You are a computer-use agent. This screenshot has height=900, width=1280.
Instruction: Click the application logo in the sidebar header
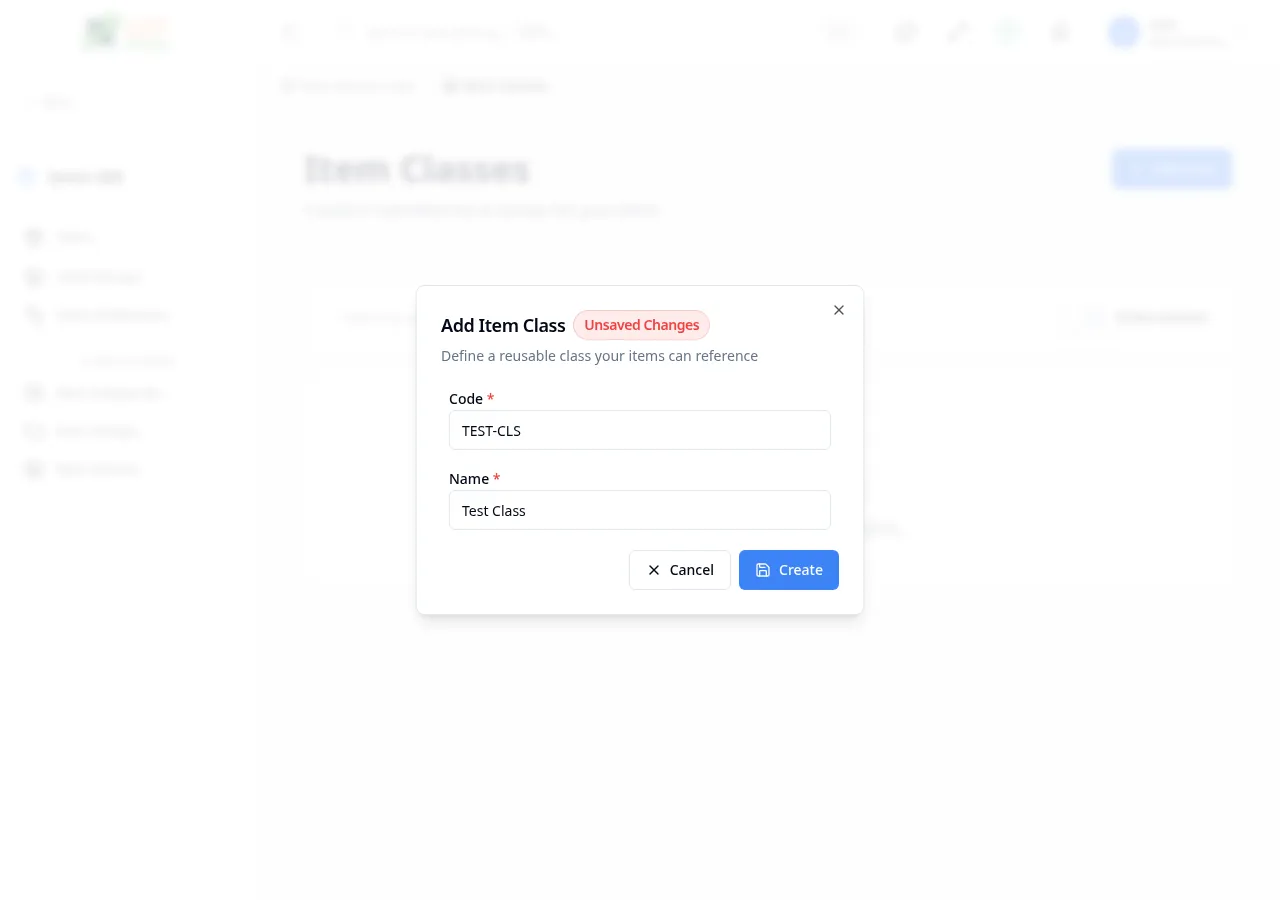[125, 32]
